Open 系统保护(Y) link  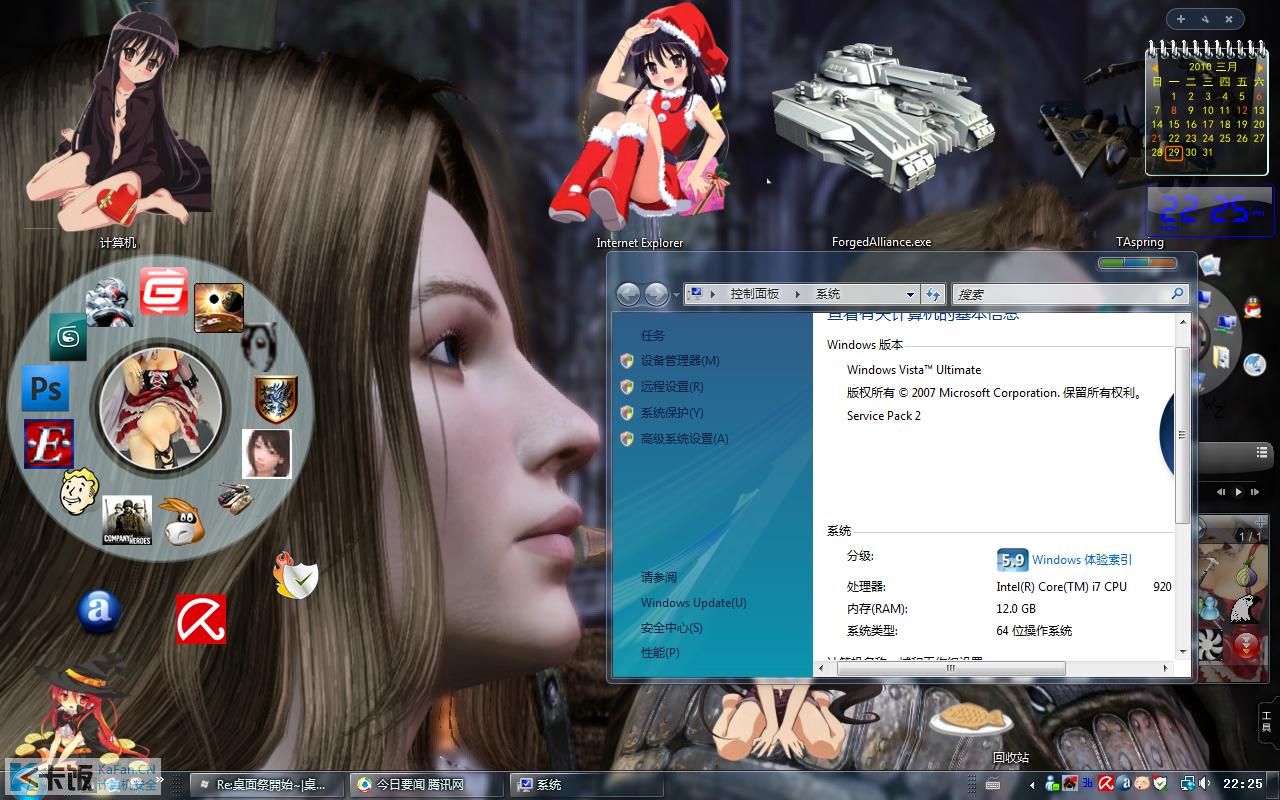click(672, 412)
